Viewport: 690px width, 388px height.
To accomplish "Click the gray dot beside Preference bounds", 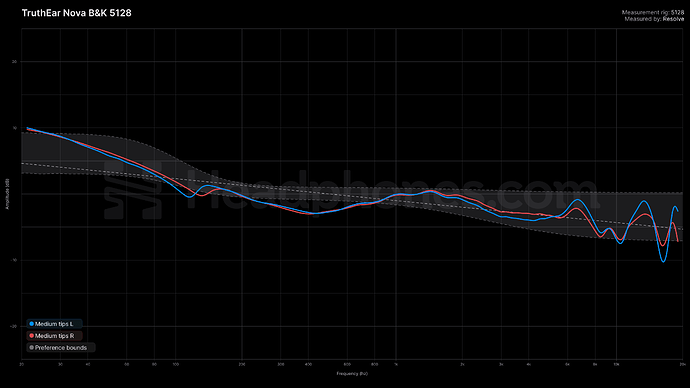I will [x=31, y=348].
